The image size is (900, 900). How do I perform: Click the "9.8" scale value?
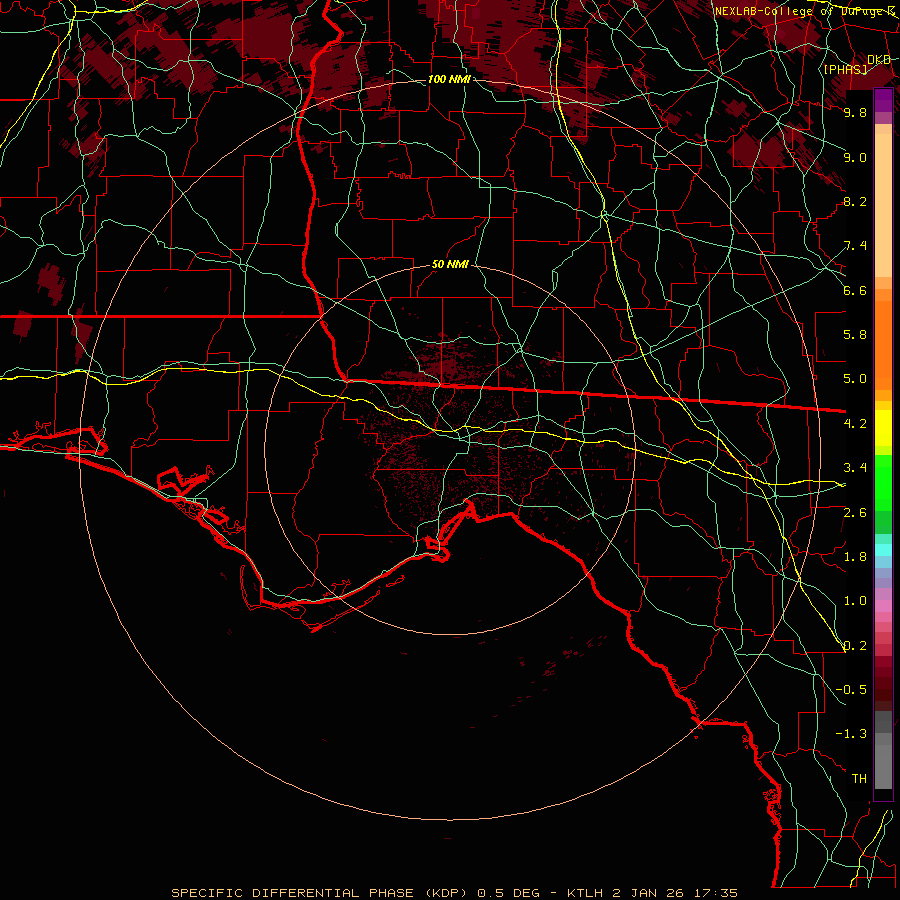[855, 112]
